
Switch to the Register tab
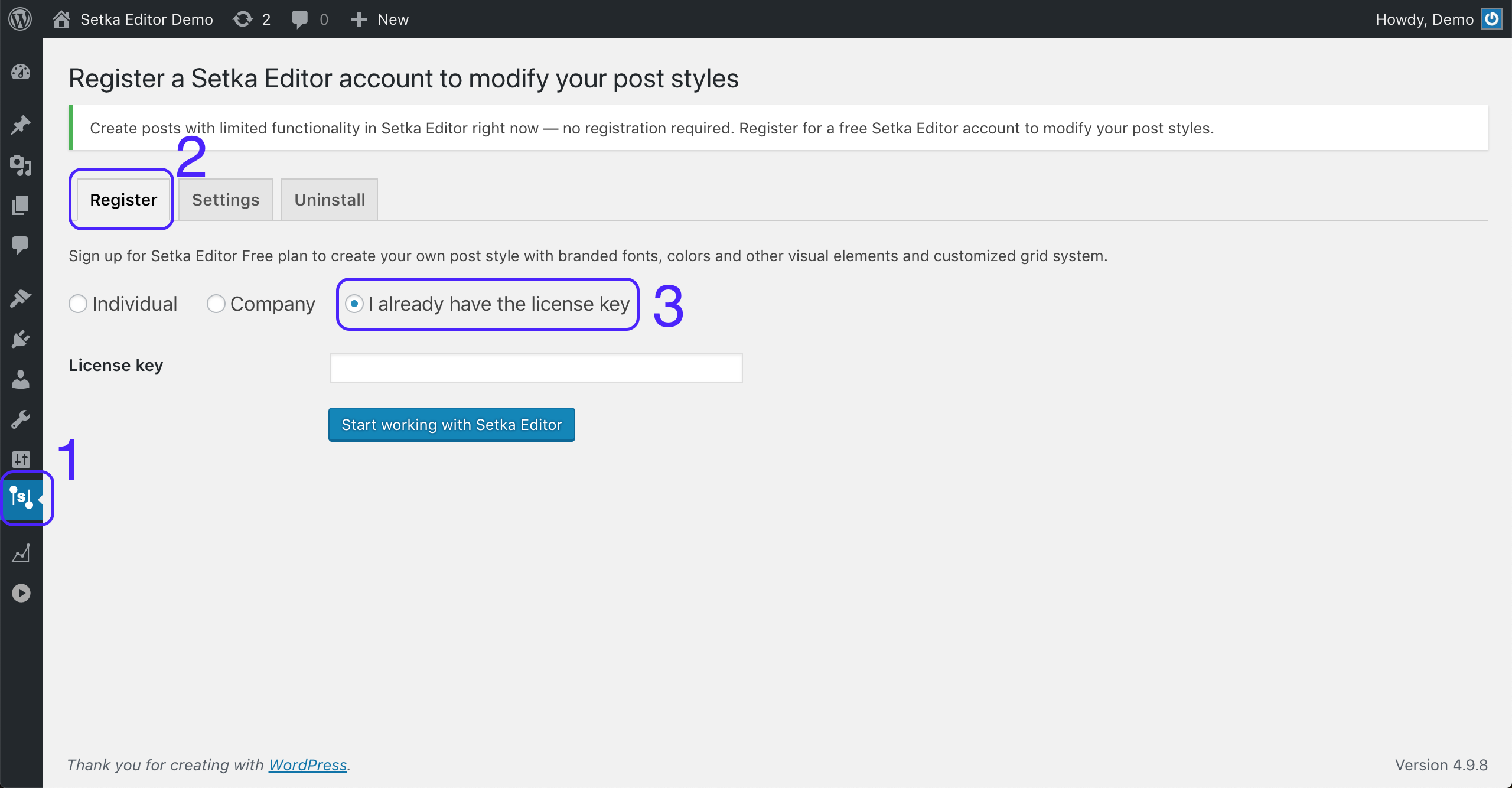pyautogui.click(x=123, y=200)
